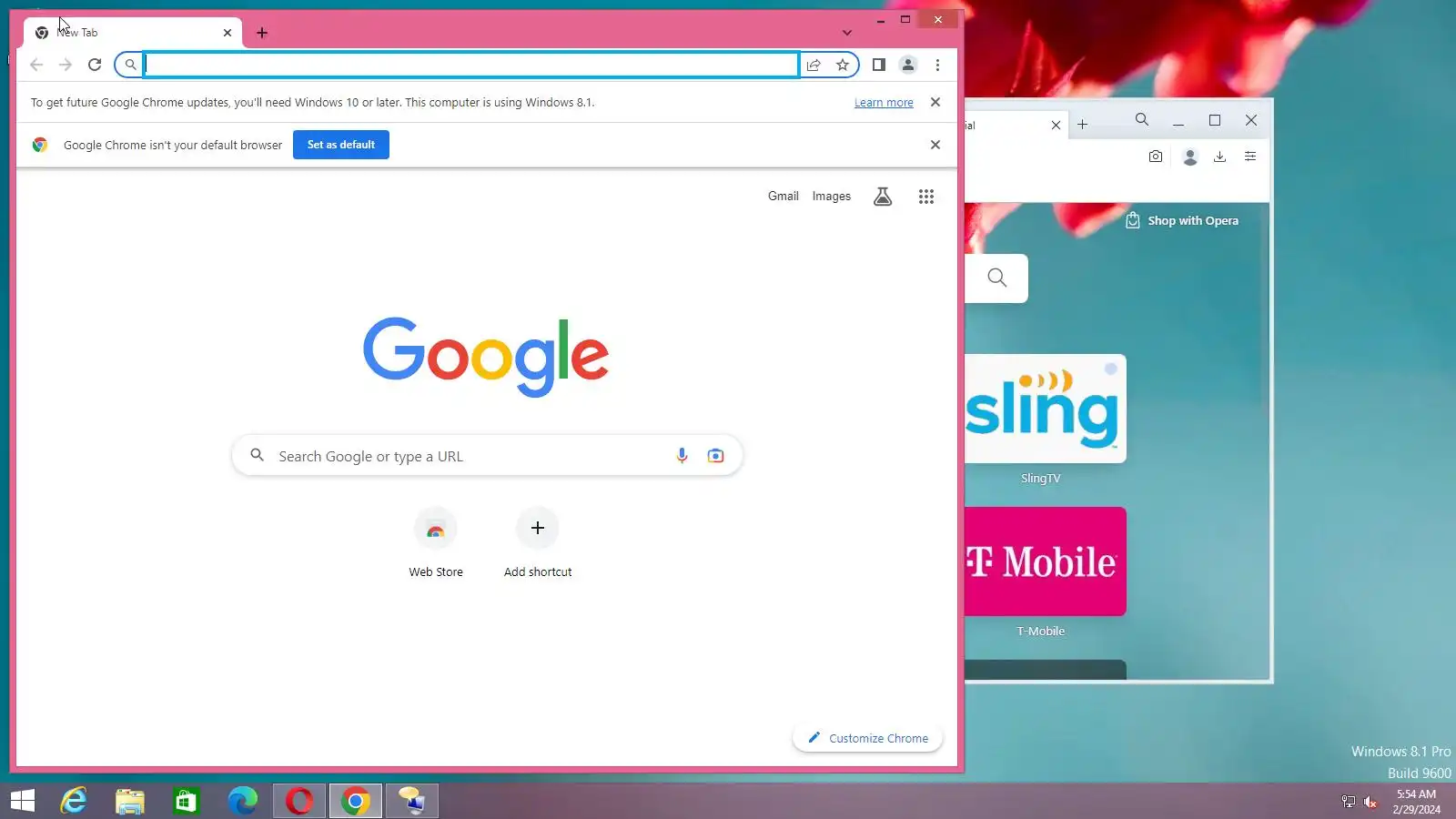
Task: Dismiss the default browser prompt
Action: [935, 145]
